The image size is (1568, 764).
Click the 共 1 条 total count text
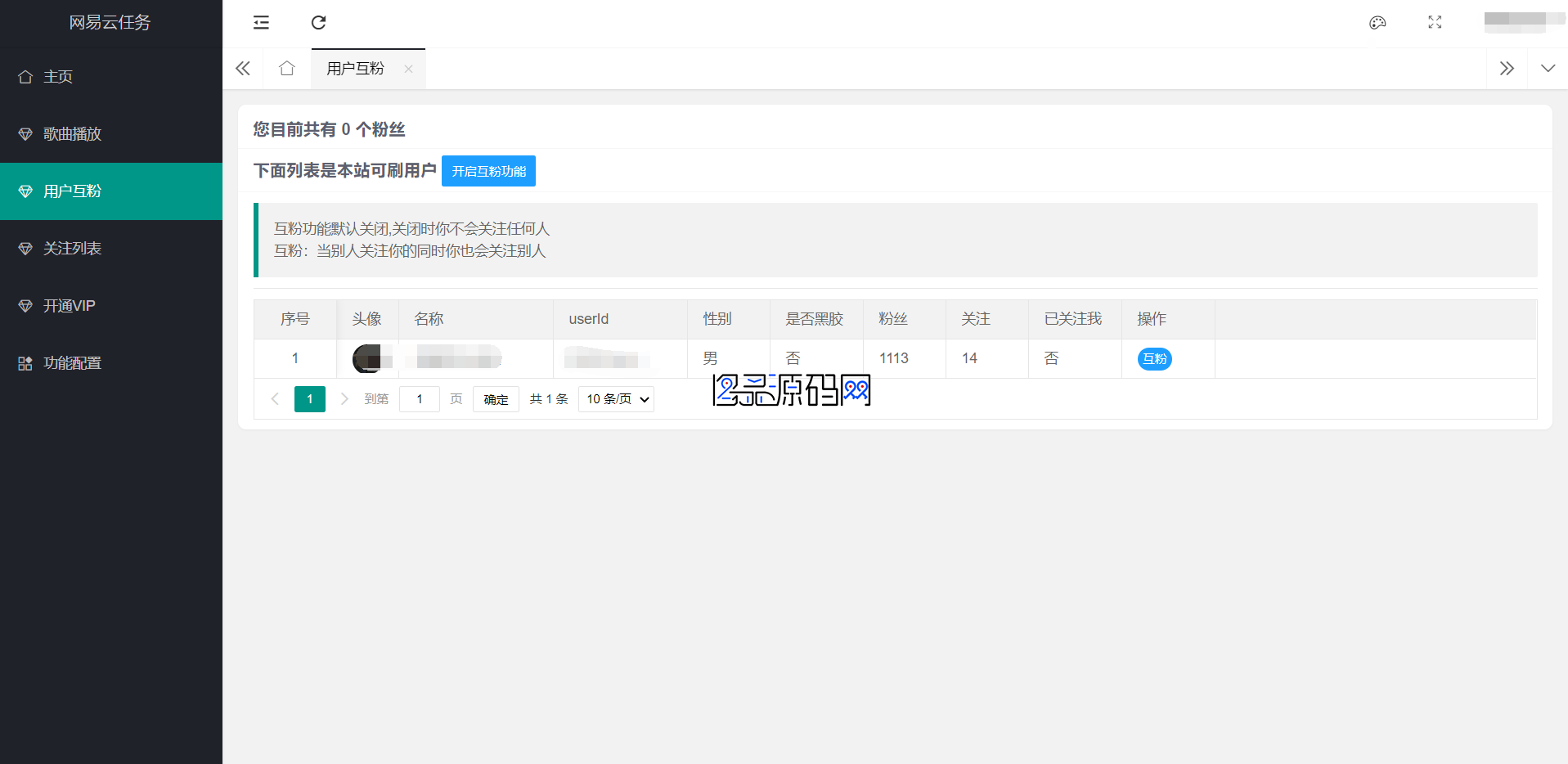click(549, 399)
